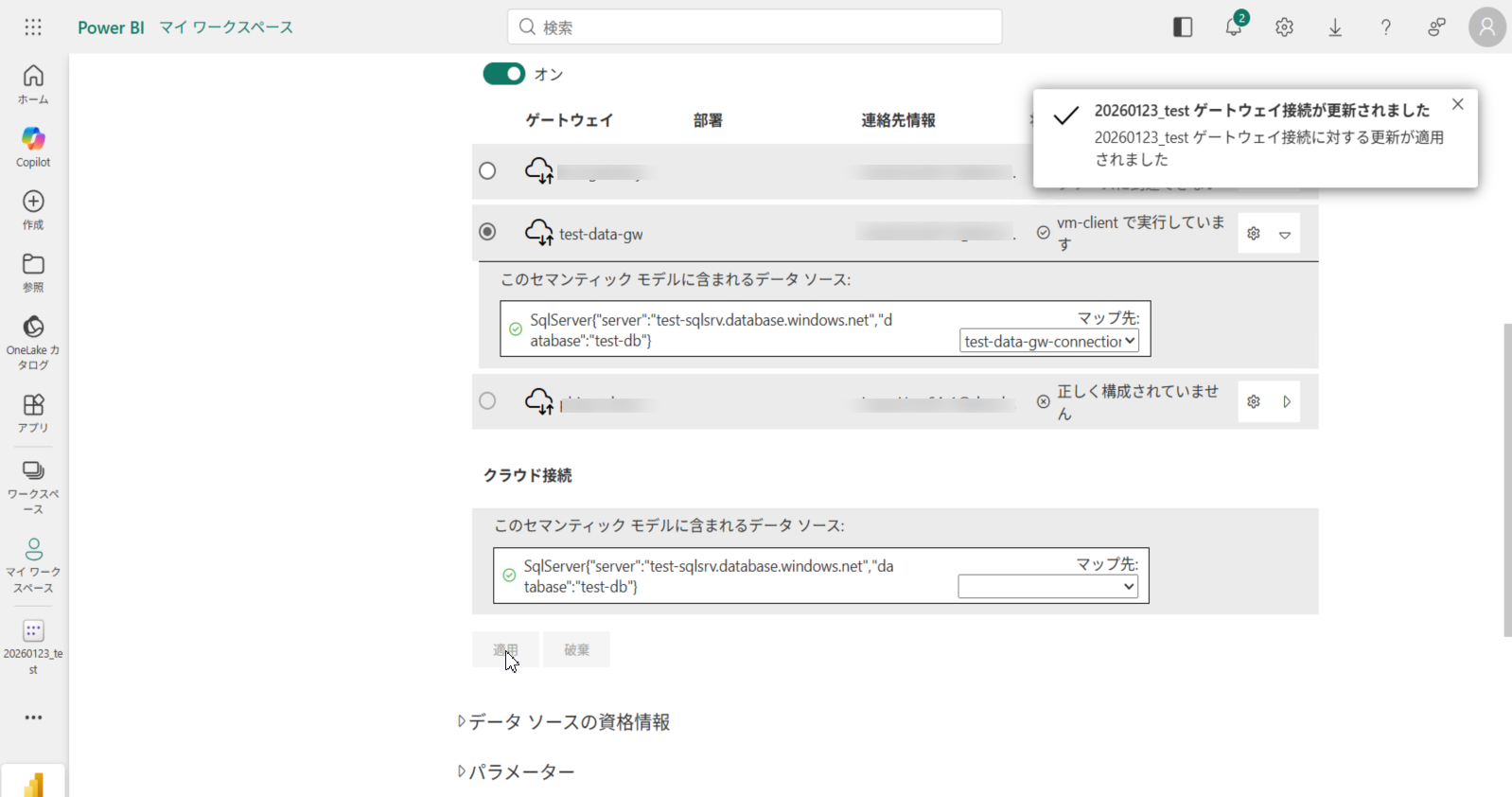Open the app launcher waffle icon
This screenshot has height=797, width=1512.
(33, 27)
